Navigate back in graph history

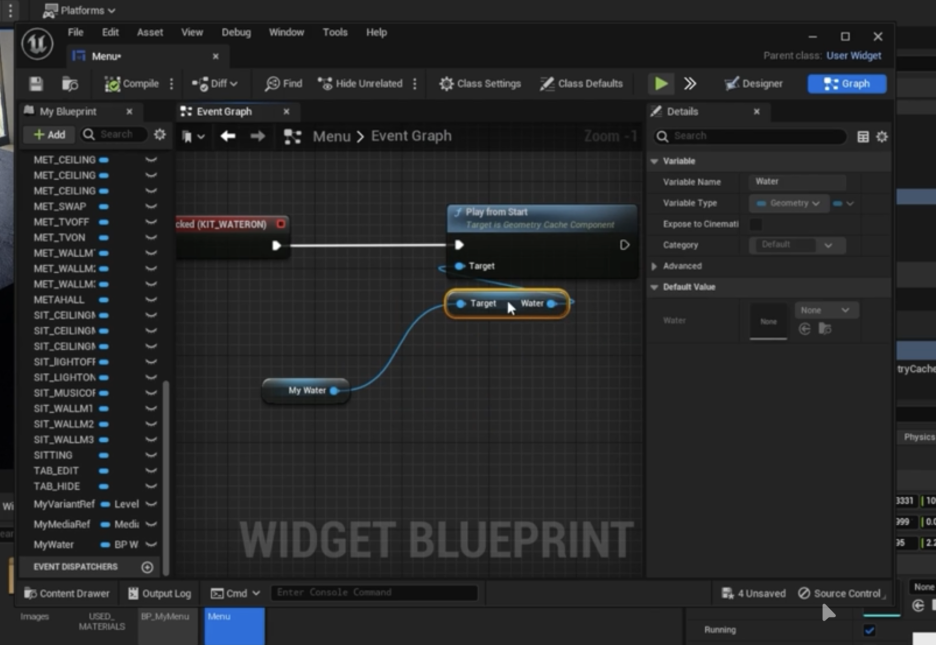pyautogui.click(x=227, y=136)
